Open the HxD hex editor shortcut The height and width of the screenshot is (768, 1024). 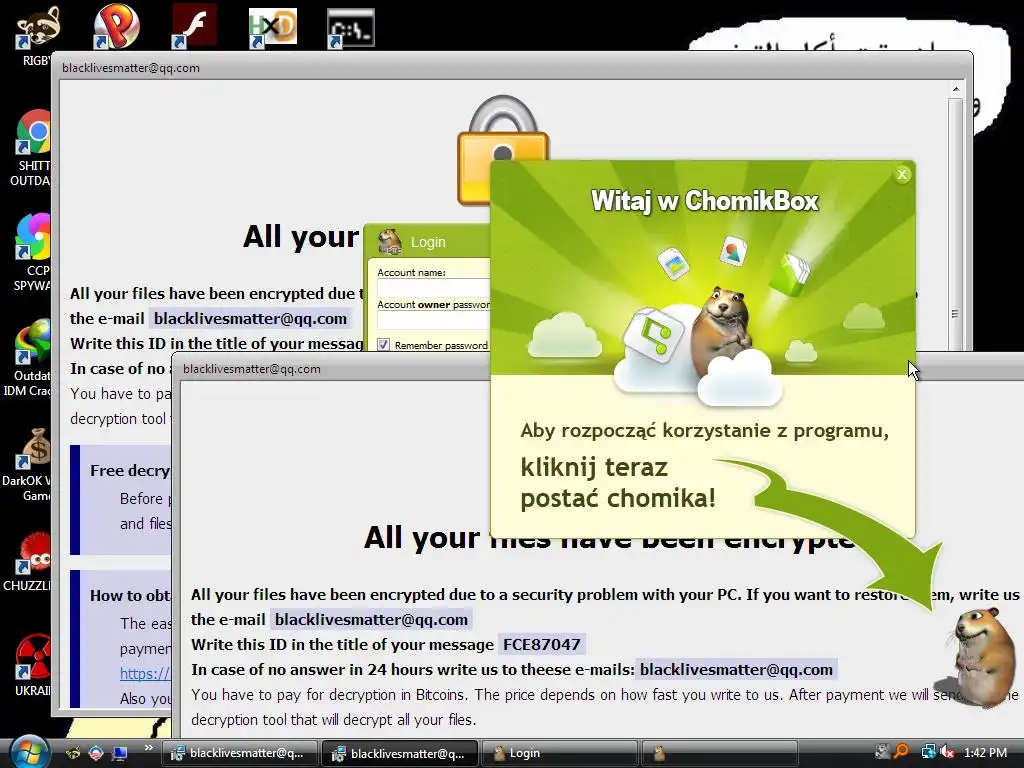[x=273, y=27]
